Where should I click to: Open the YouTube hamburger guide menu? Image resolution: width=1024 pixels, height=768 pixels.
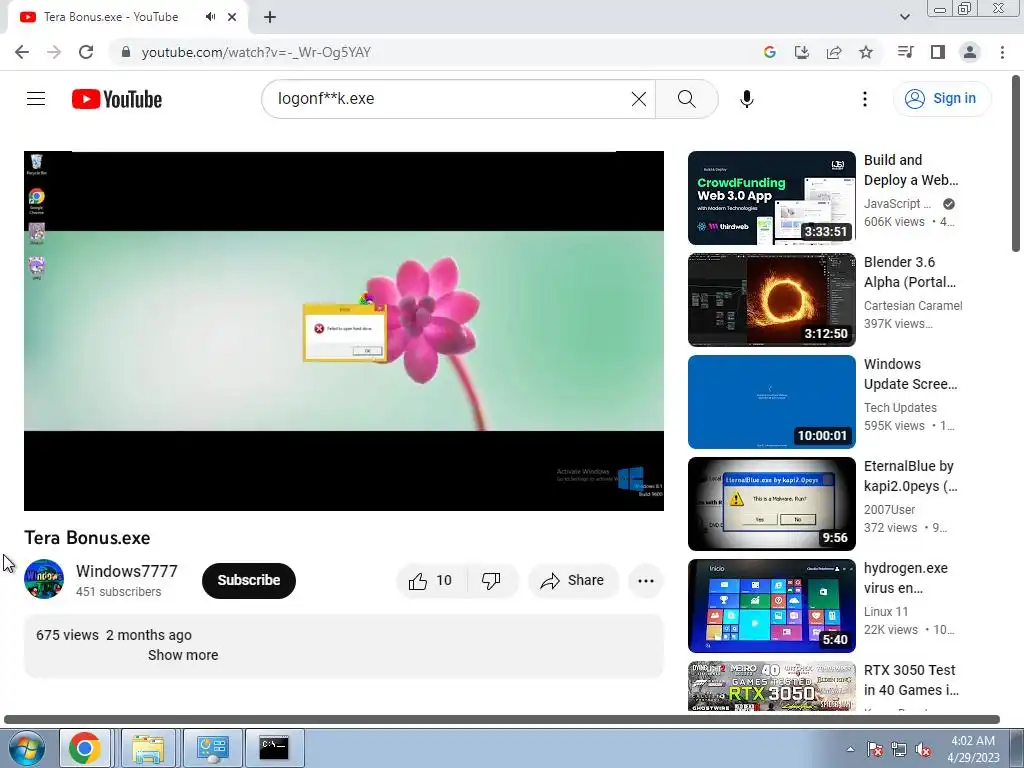36,99
